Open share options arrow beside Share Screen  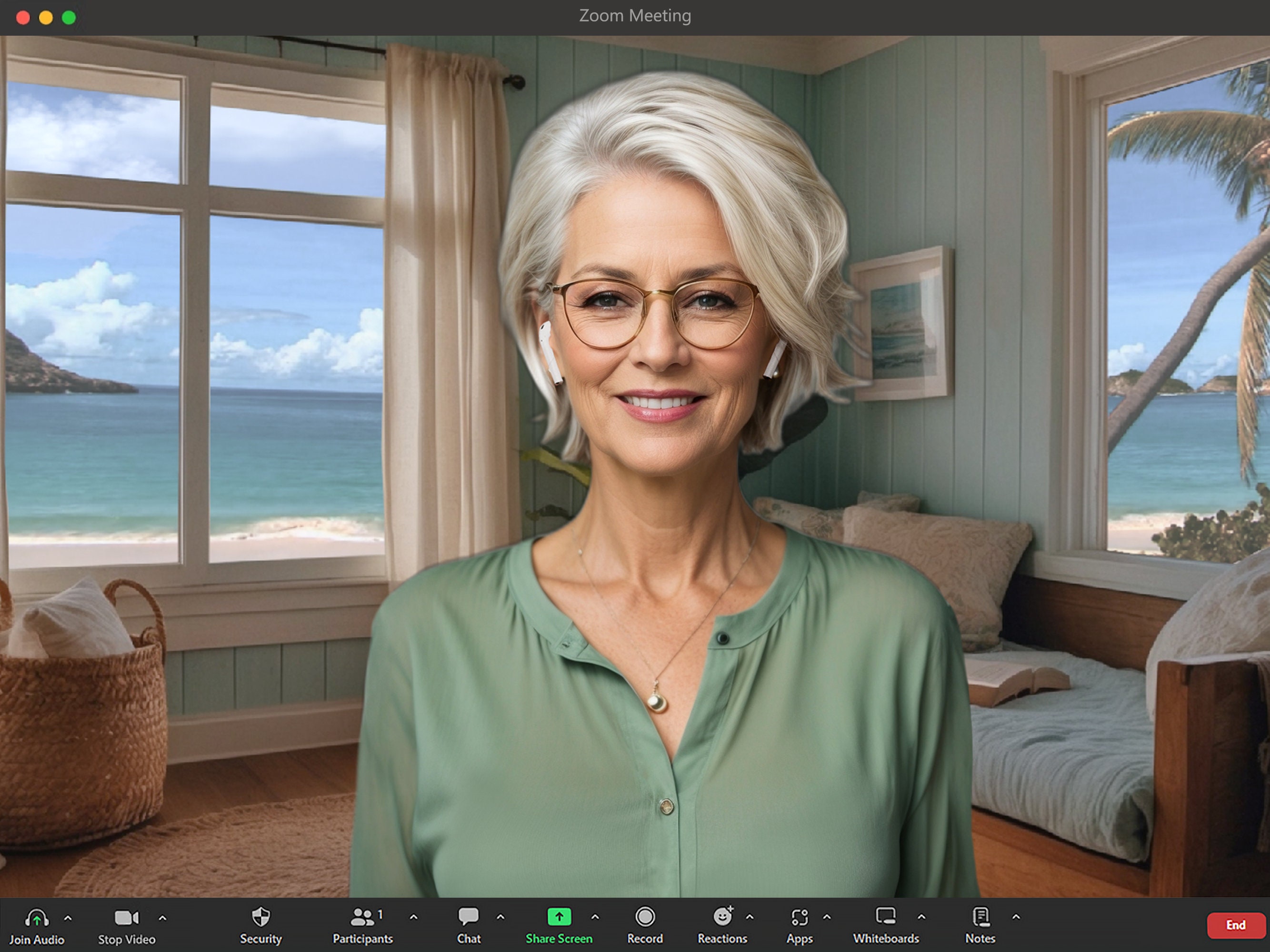point(595,917)
